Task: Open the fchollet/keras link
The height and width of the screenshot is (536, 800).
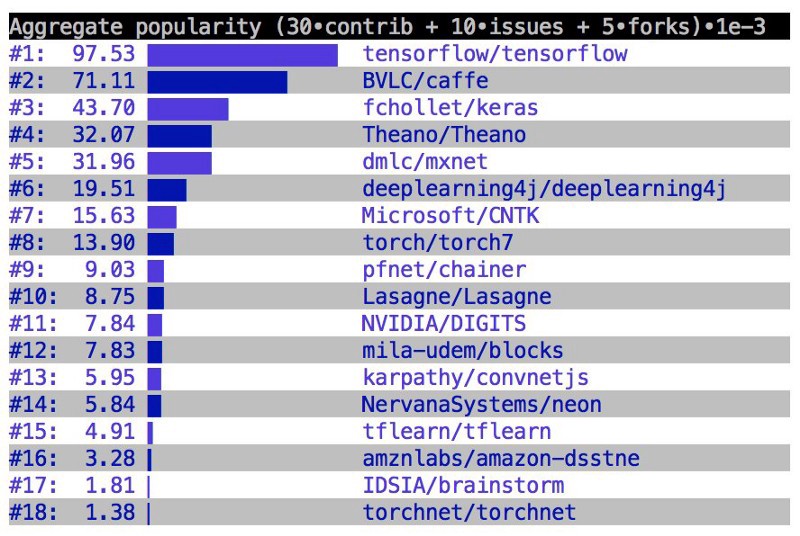Action: tap(450, 108)
